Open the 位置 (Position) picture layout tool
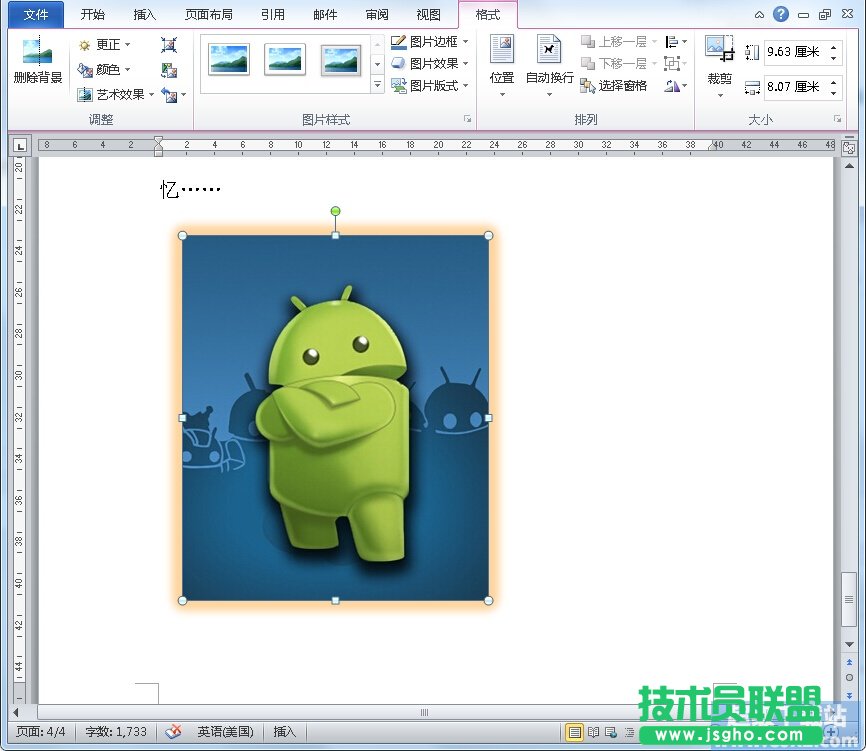866x751 pixels. pos(501,60)
